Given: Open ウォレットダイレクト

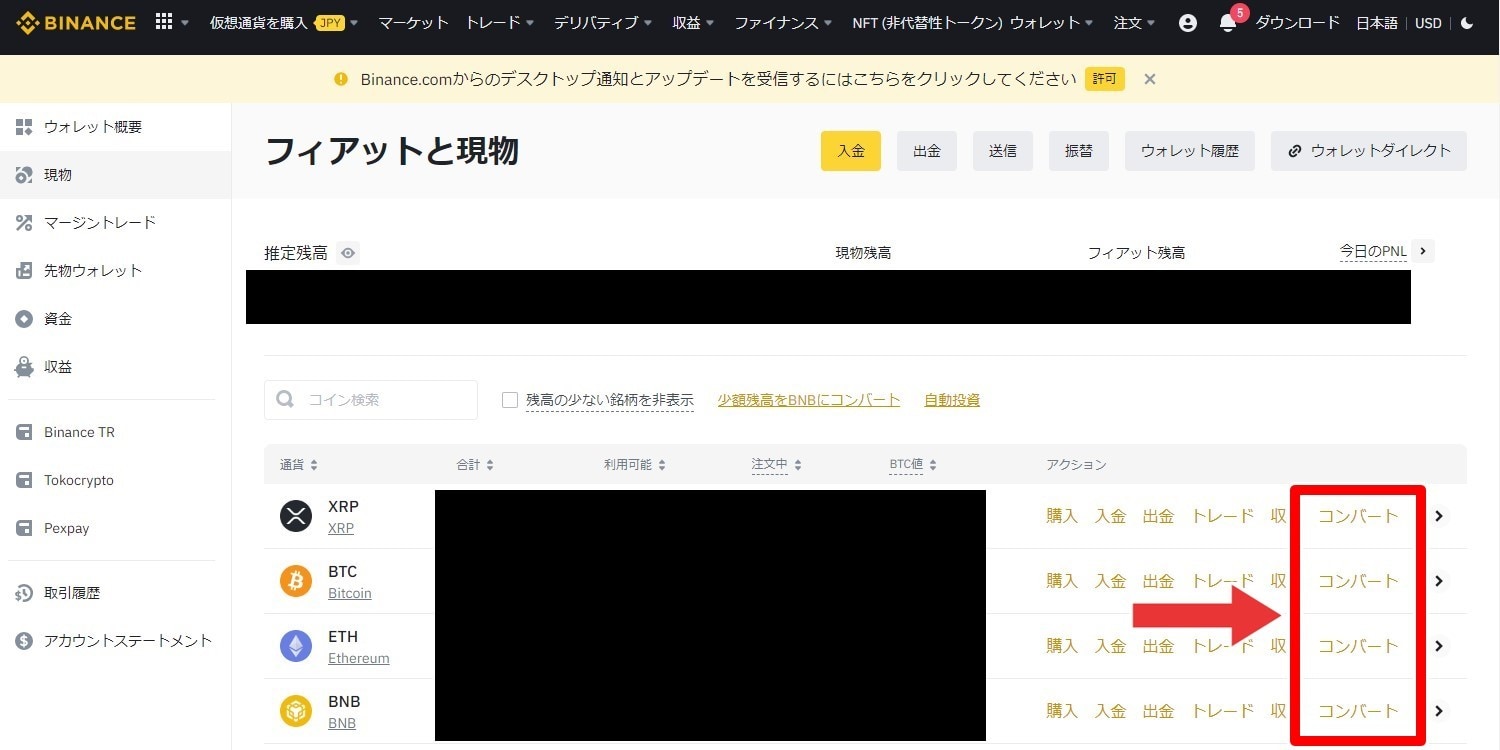Looking at the screenshot, I should 1369,151.
